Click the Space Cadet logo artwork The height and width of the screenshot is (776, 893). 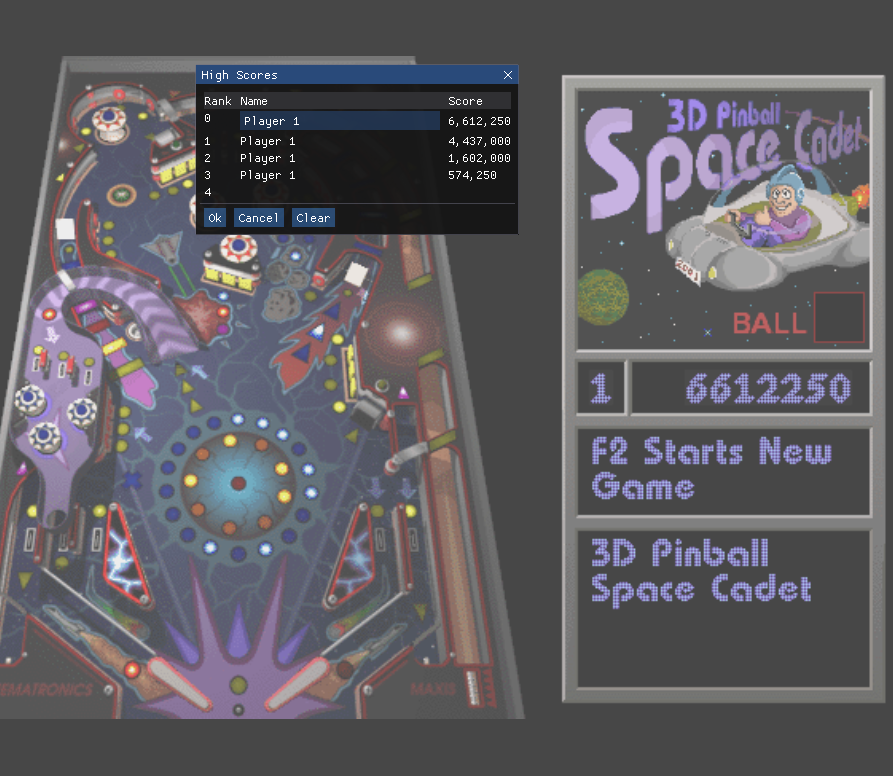pyautogui.click(x=724, y=219)
